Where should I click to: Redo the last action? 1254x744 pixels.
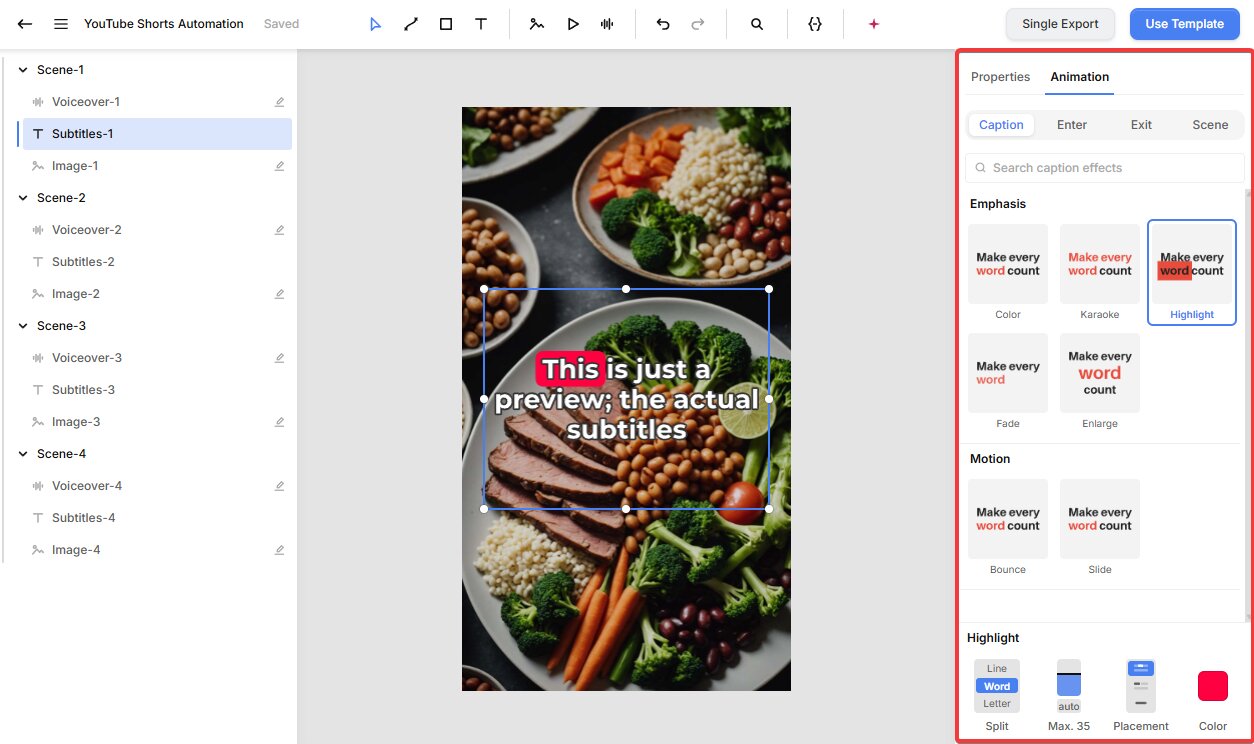698,24
